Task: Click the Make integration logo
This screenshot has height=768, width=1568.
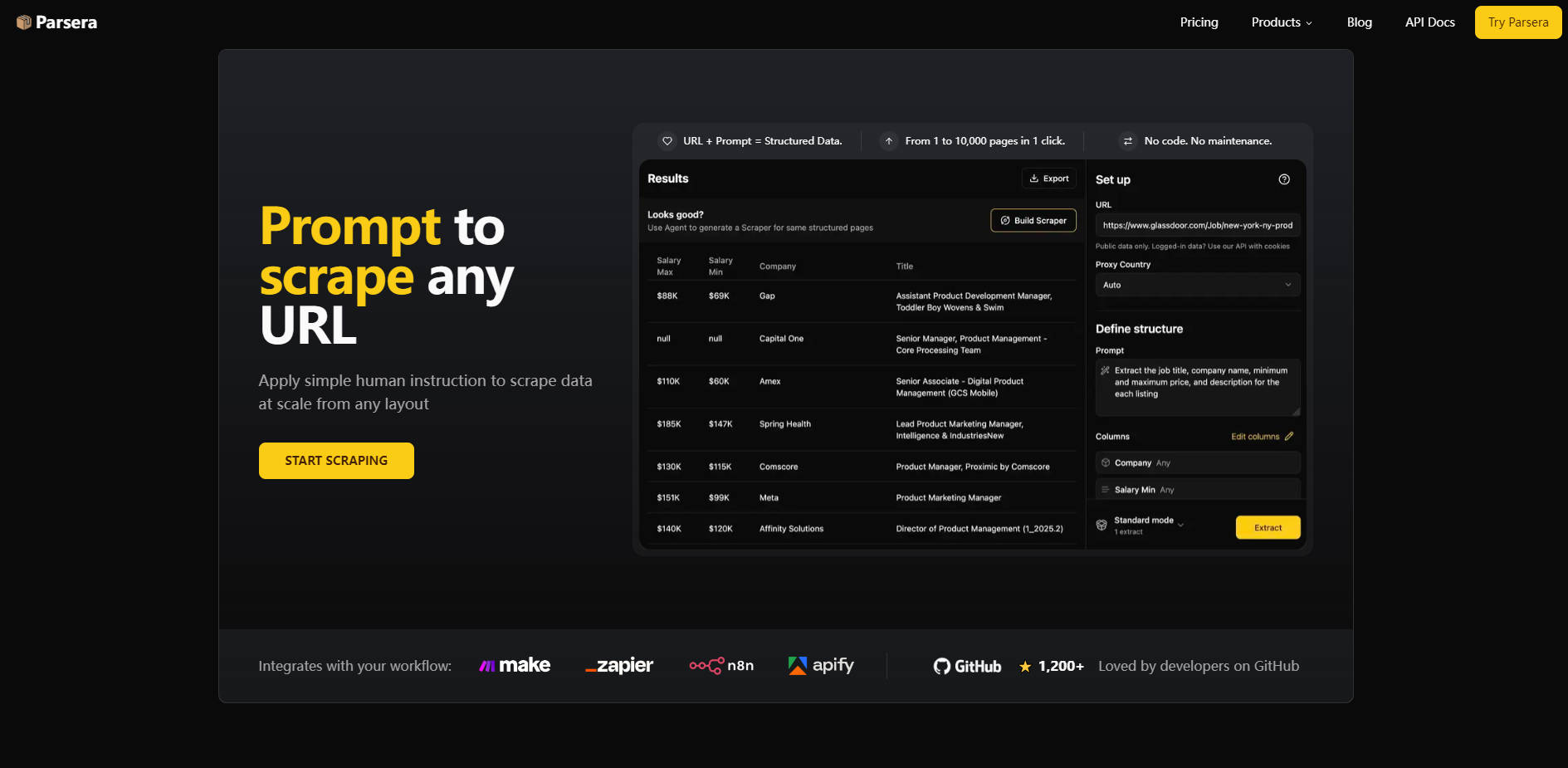Action: (x=515, y=665)
